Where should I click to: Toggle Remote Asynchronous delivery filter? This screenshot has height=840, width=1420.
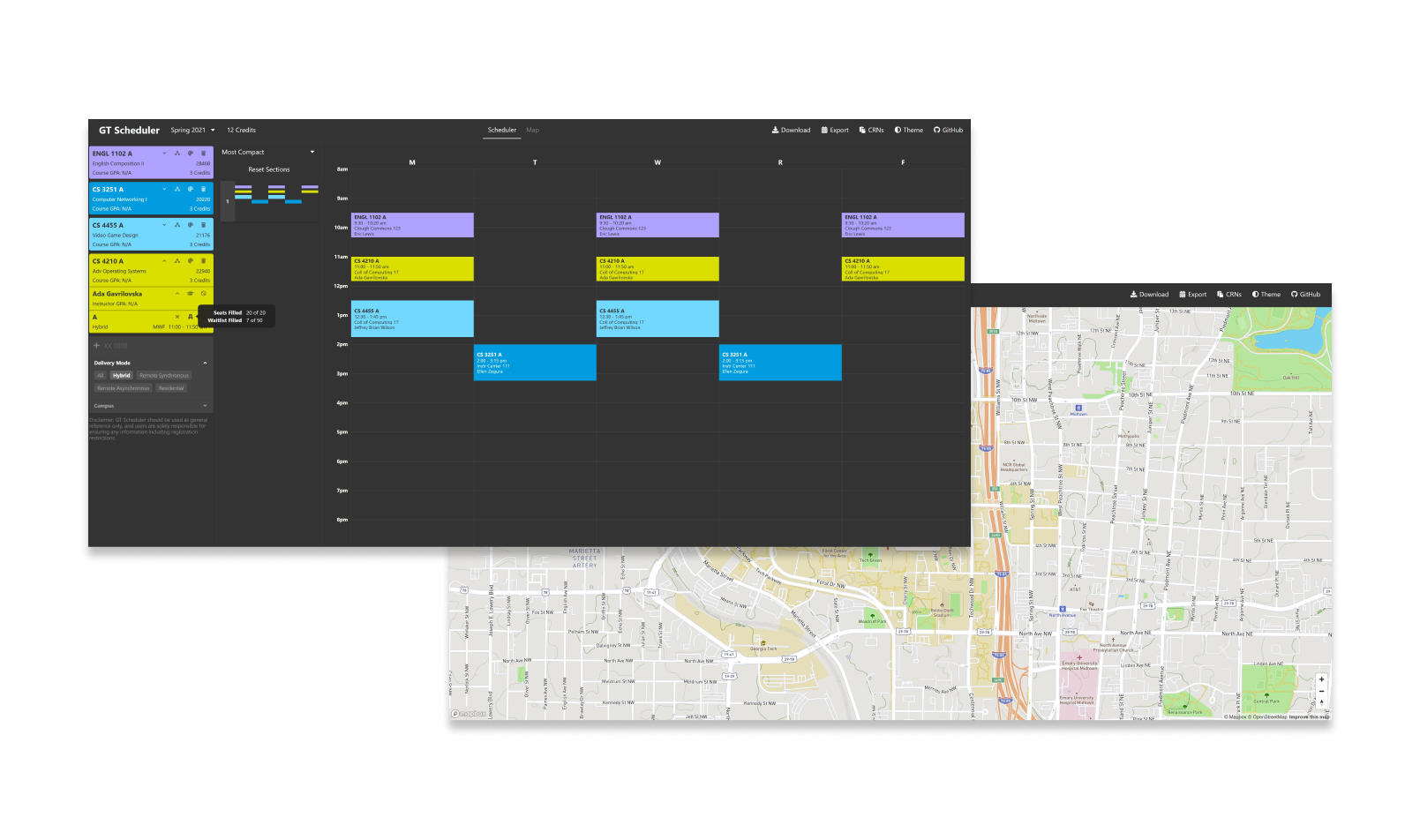click(x=124, y=388)
